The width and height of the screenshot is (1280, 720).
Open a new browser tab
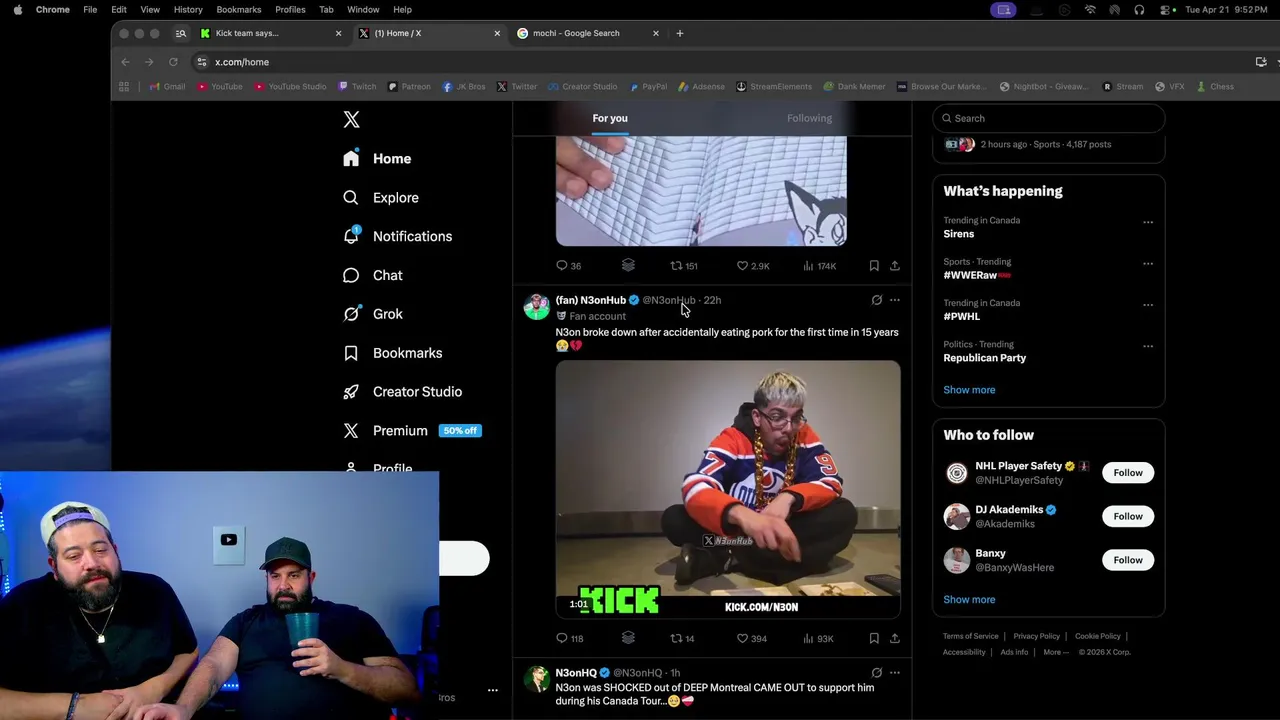680,33
